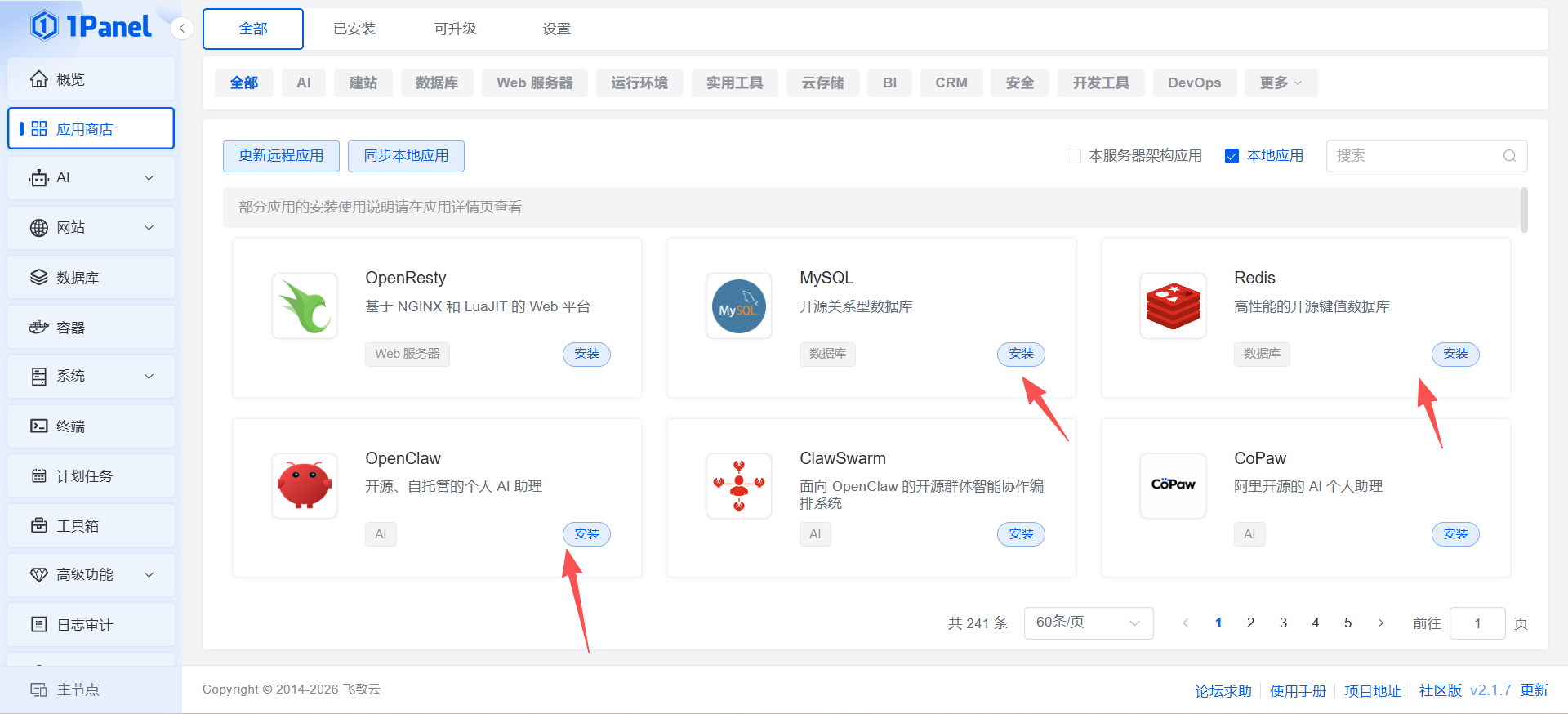Image resolution: width=1568 pixels, height=714 pixels.
Task: Open the OpenClaw red crab logo
Action: [305, 486]
